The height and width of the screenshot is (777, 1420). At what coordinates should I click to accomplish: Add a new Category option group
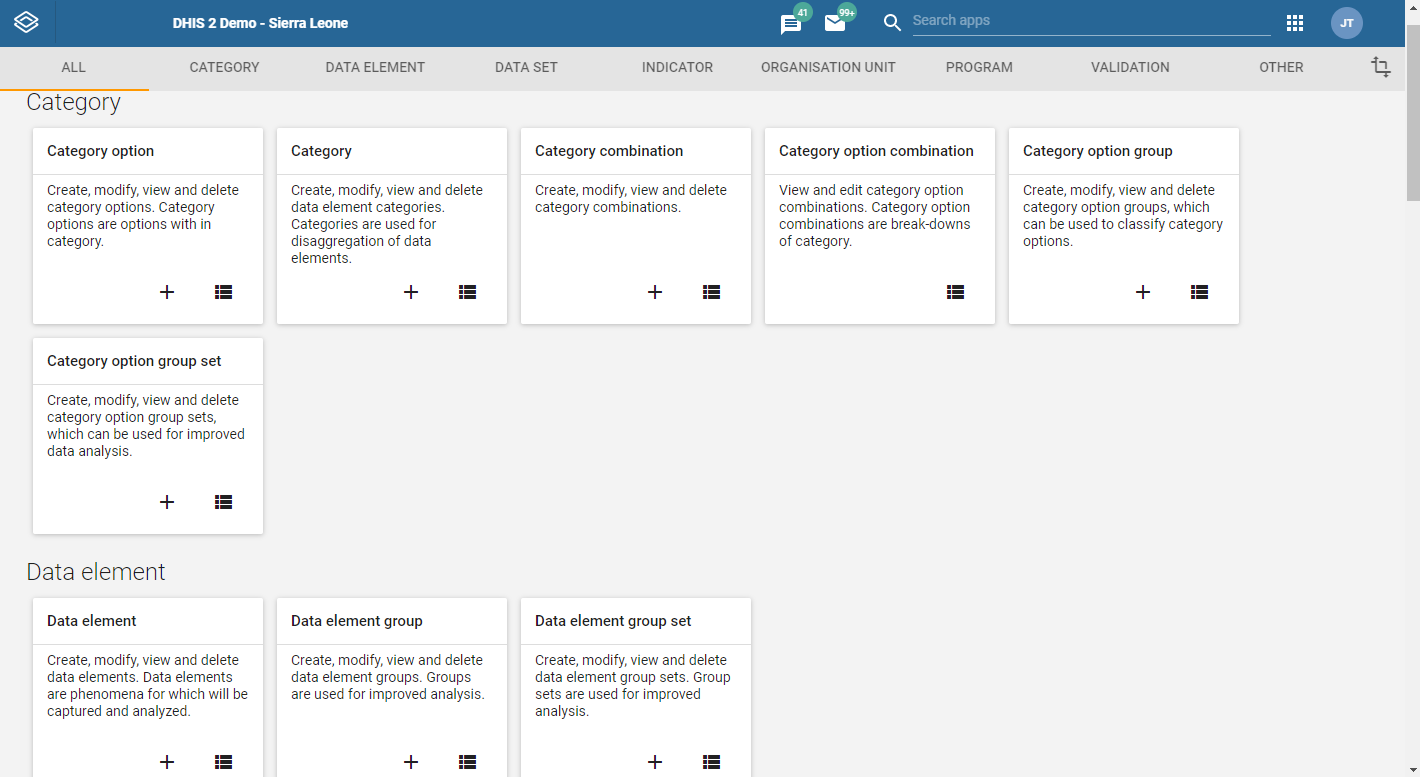tap(1143, 292)
